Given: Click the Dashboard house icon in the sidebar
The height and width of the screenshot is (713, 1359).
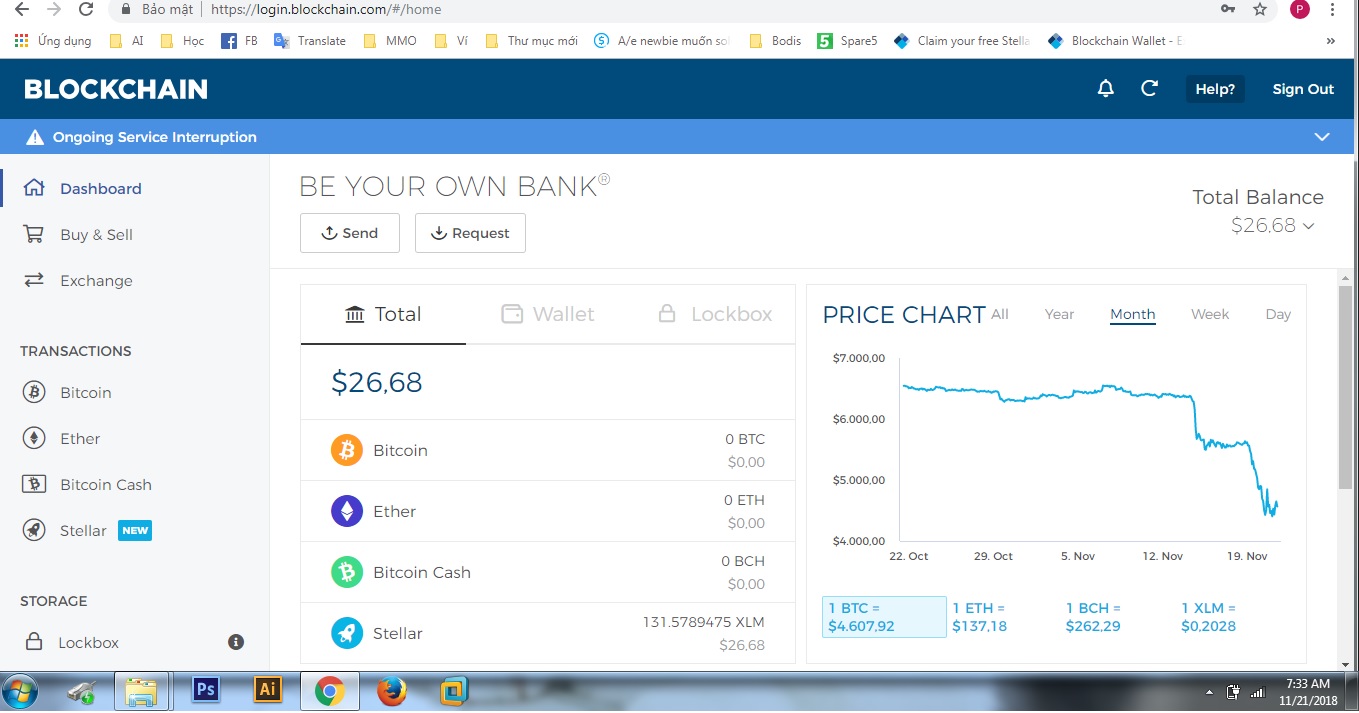Looking at the screenshot, I should click(x=34, y=188).
